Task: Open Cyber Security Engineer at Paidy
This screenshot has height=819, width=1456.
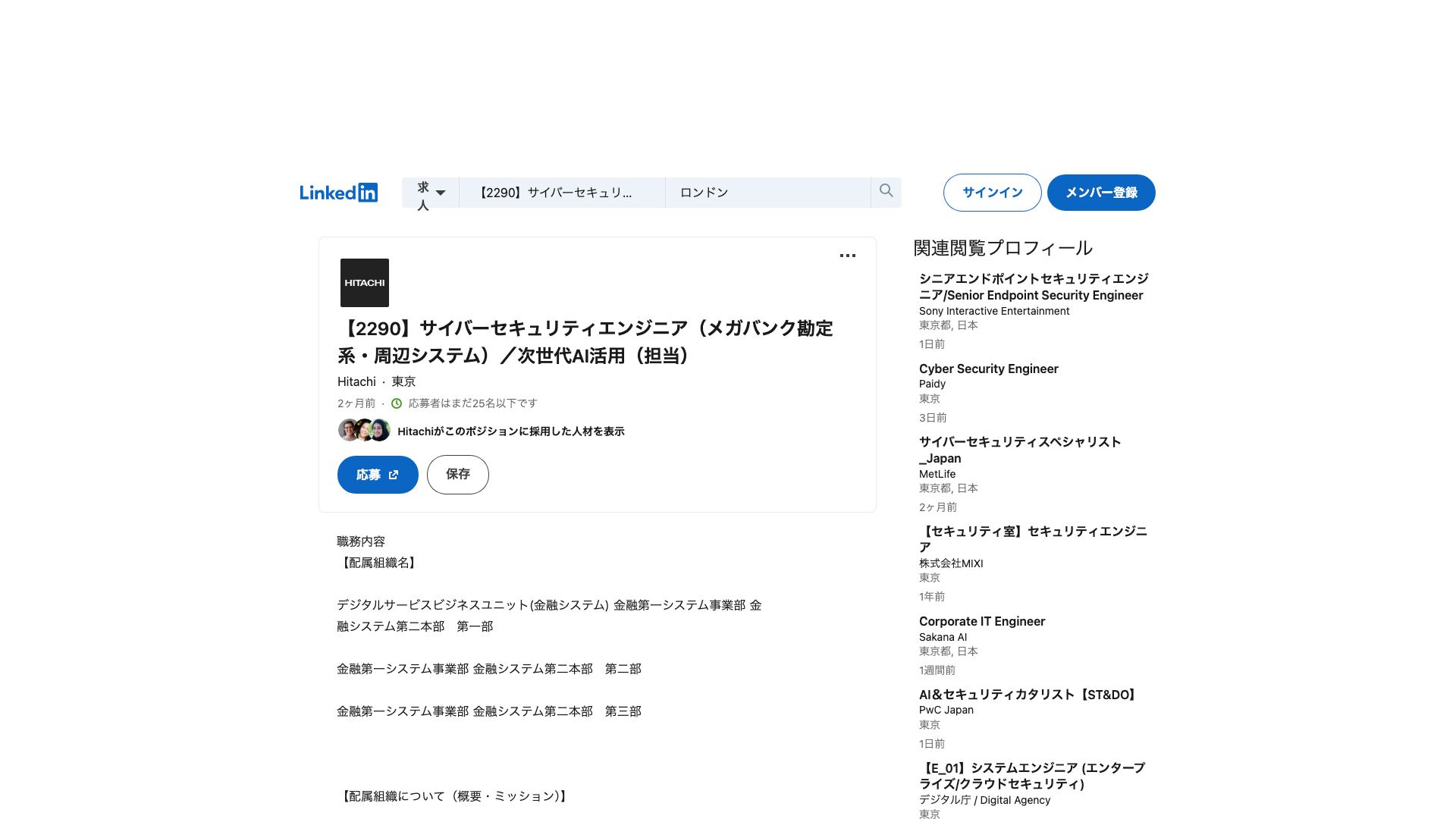Action: (x=988, y=369)
